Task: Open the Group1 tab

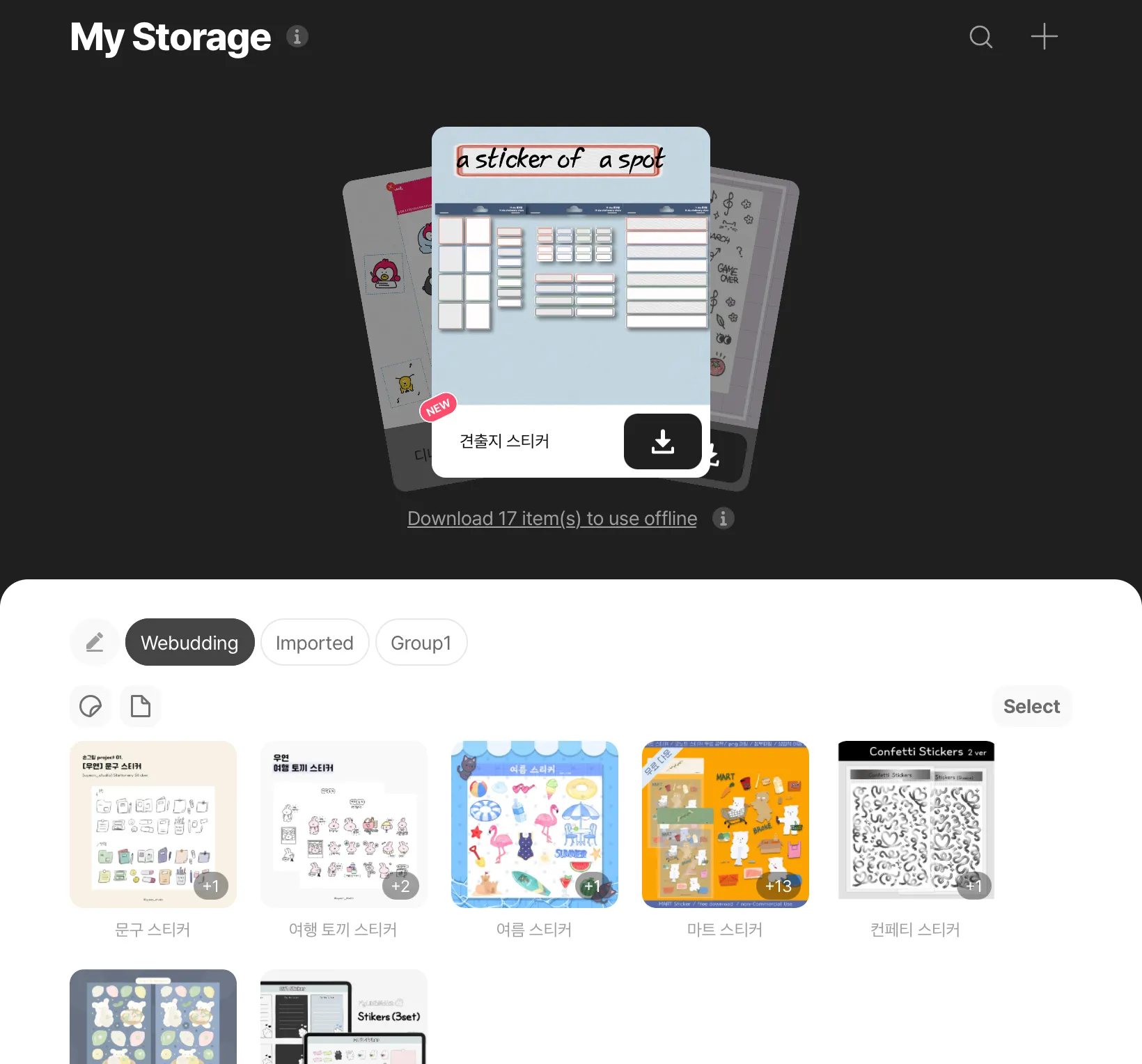Action: [x=421, y=642]
